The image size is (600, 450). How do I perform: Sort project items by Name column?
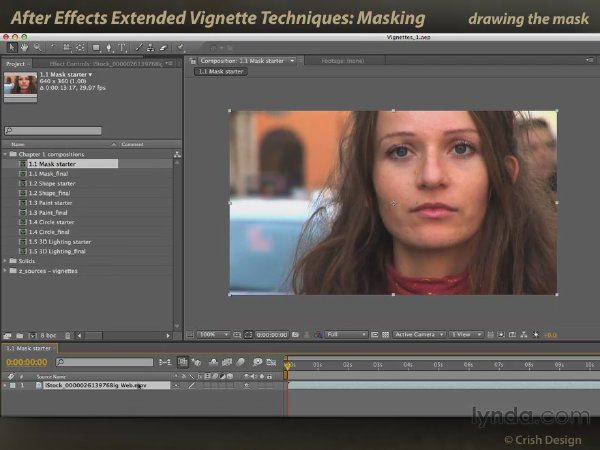[x=18, y=144]
